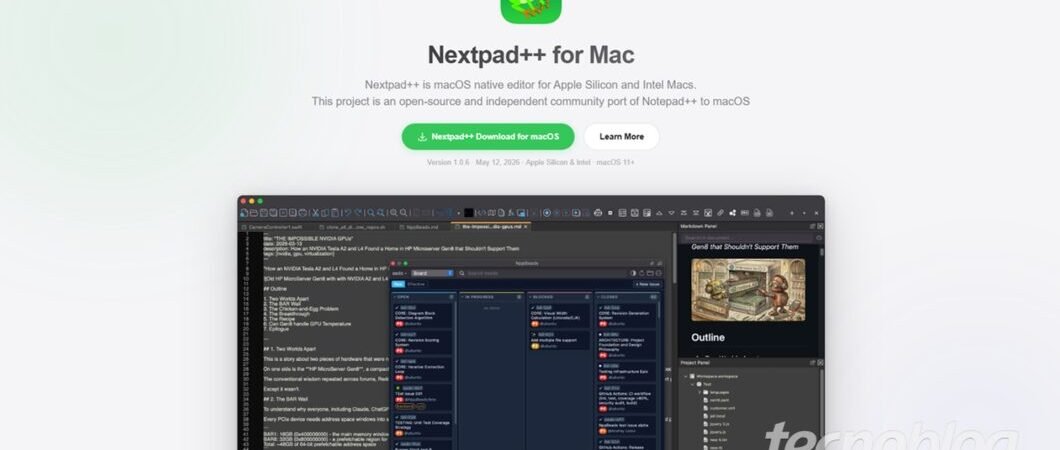Collapse the CLOSED kanban column
The width and height of the screenshot is (1060, 450).
598,297
